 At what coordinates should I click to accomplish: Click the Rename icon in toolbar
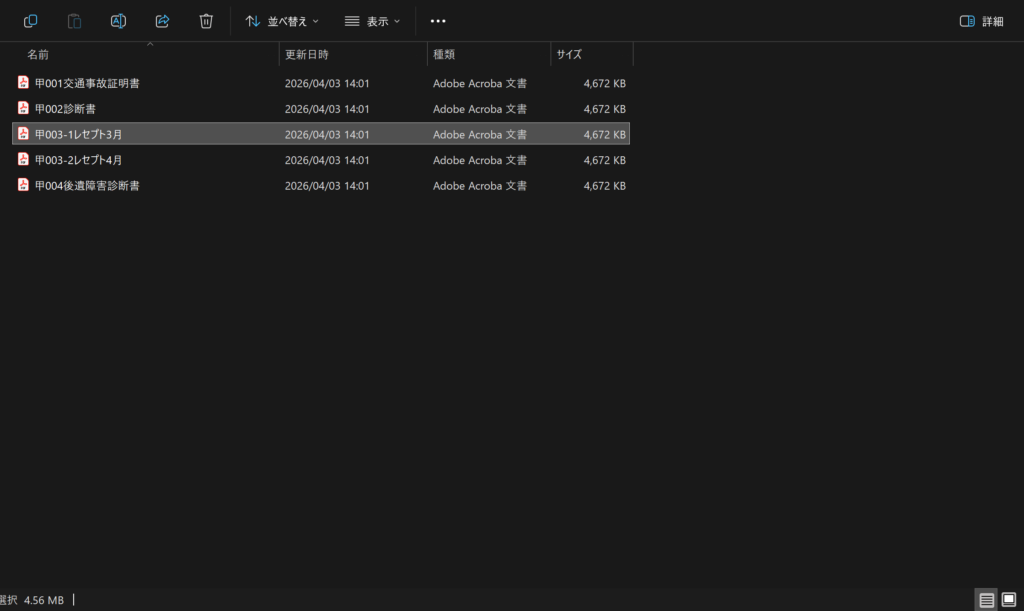118,21
